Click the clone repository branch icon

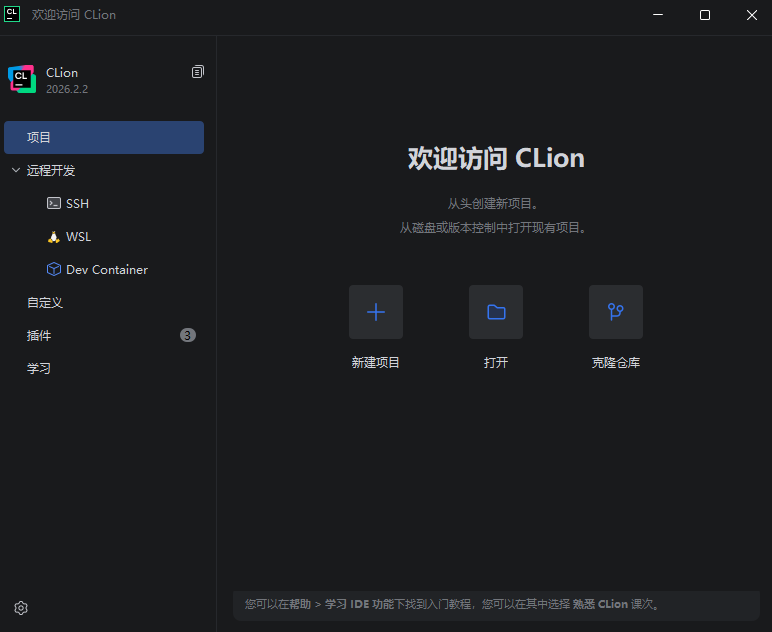tap(615, 312)
